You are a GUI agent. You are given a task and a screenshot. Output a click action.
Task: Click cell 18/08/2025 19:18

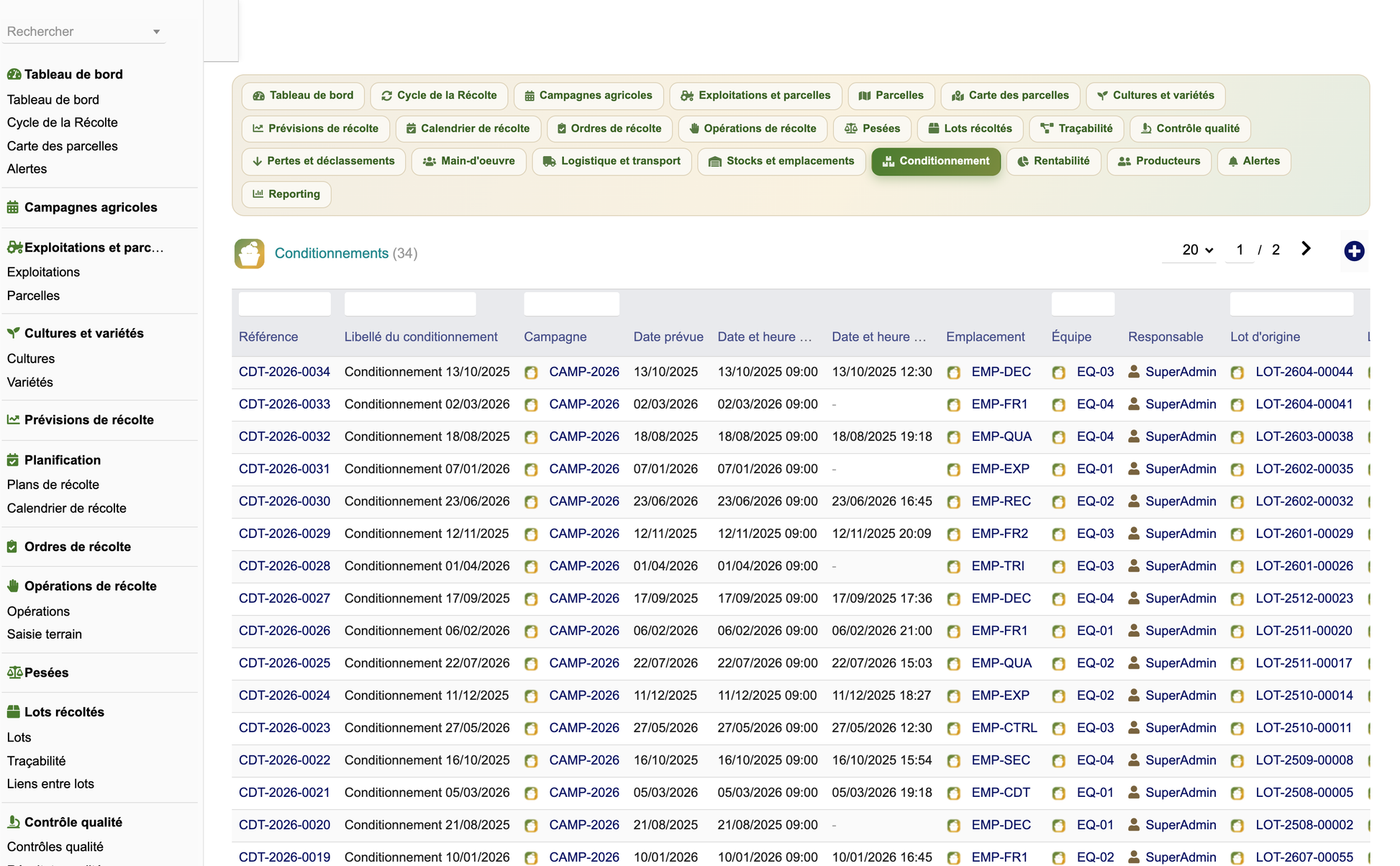(x=881, y=437)
